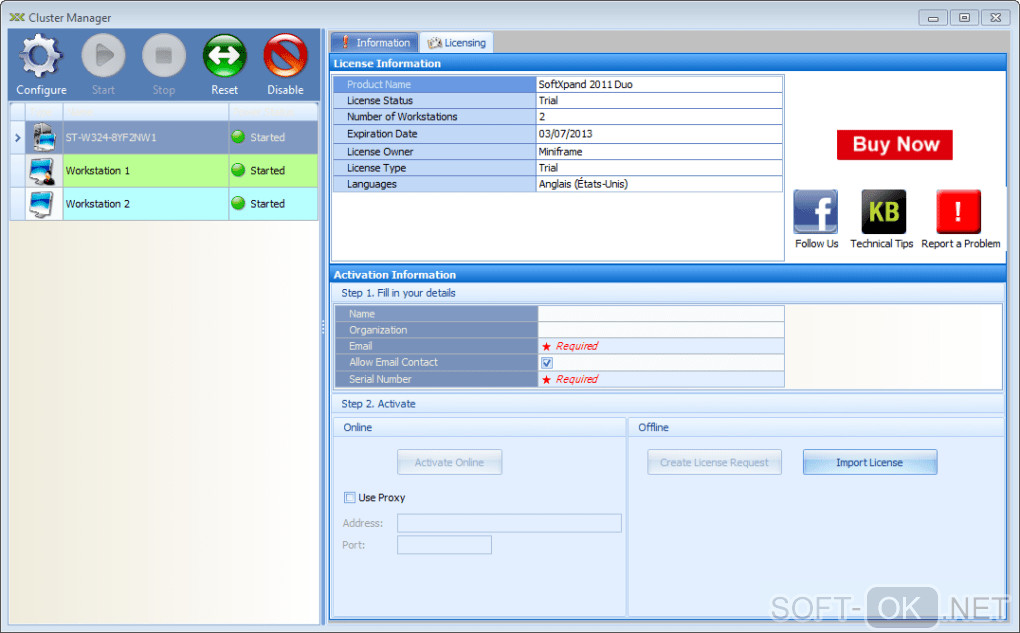The width and height of the screenshot is (1020, 633).
Task: Click the panel splitter handle
Action: point(323,327)
